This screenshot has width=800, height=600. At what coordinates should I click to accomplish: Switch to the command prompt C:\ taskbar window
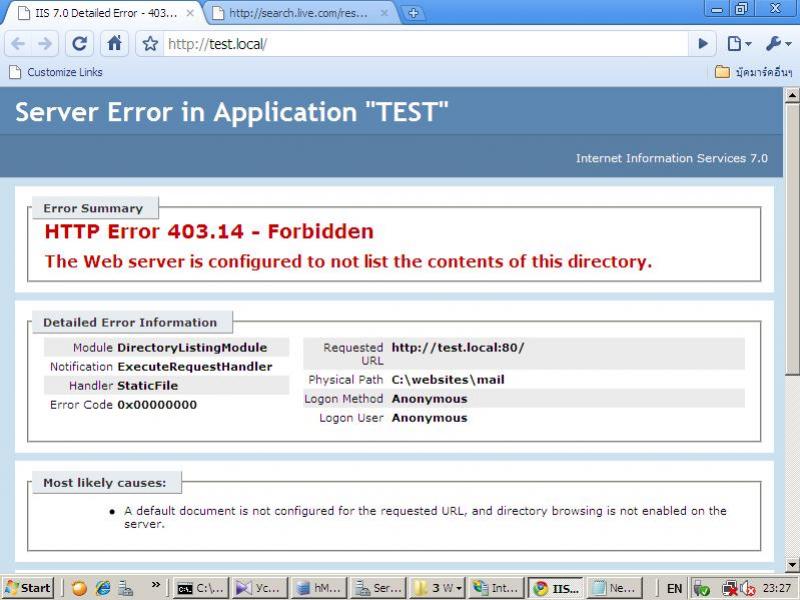pyautogui.click(x=201, y=588)
